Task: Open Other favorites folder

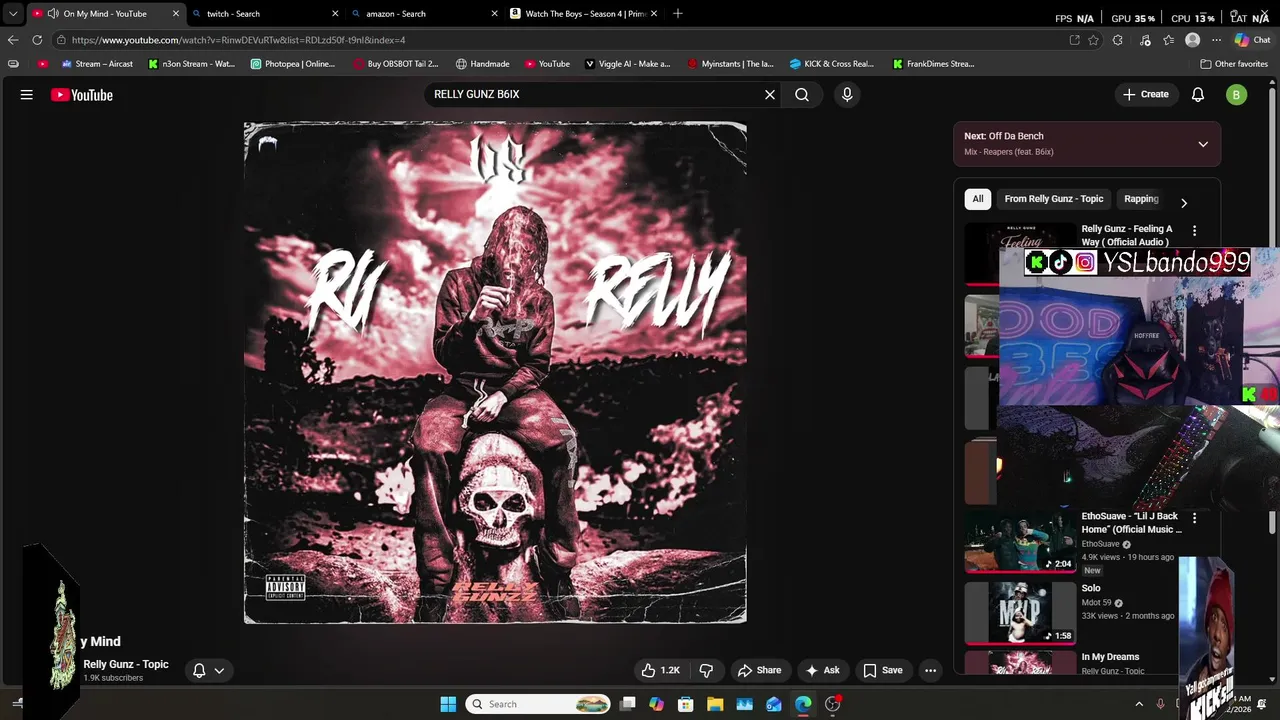Action: tap(1234, 64)
